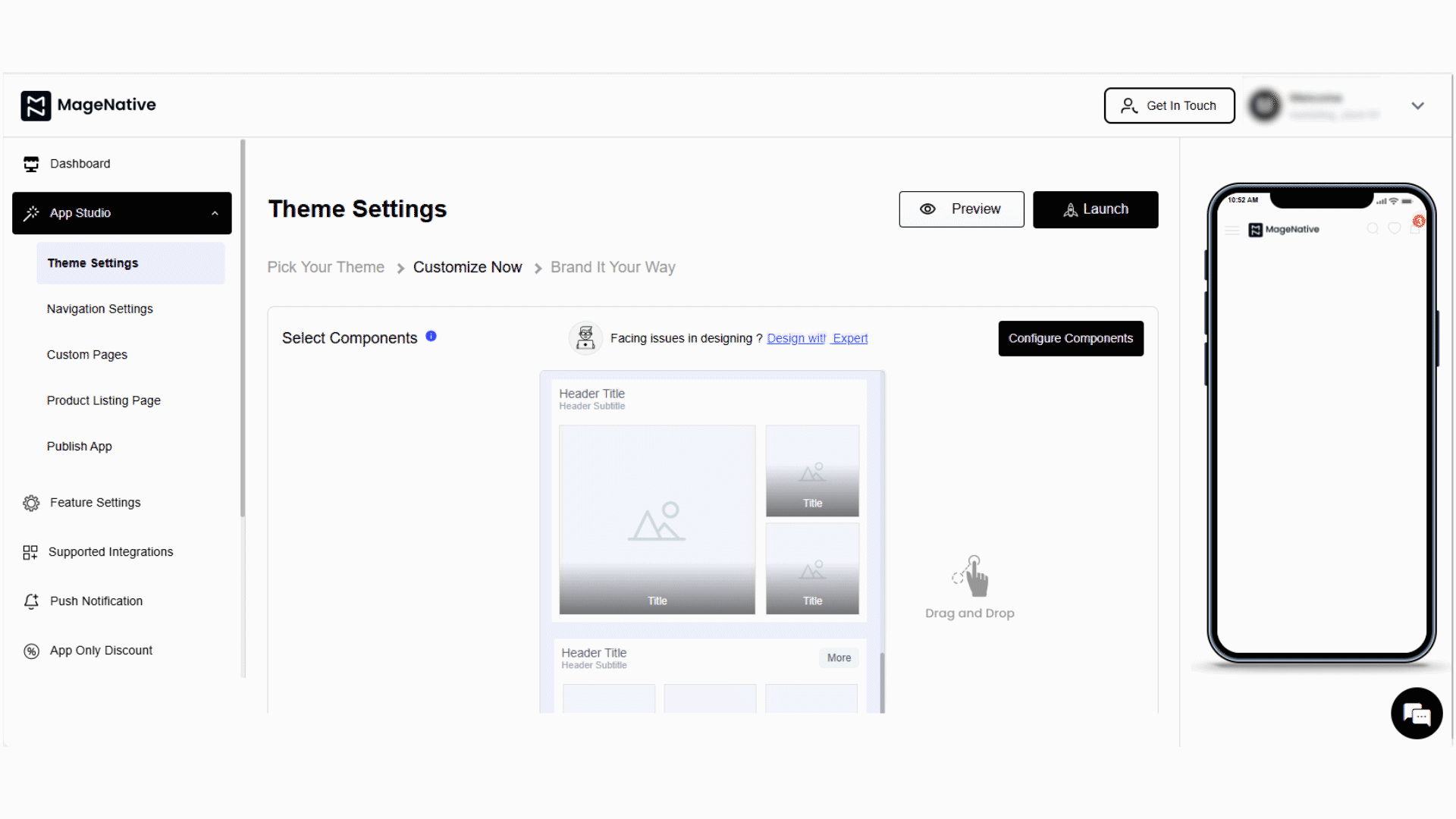The height and width of the screenshot is (819, 1456).
Task: Tap the wishlist heart in phone preview
Action: (1394, 228)
